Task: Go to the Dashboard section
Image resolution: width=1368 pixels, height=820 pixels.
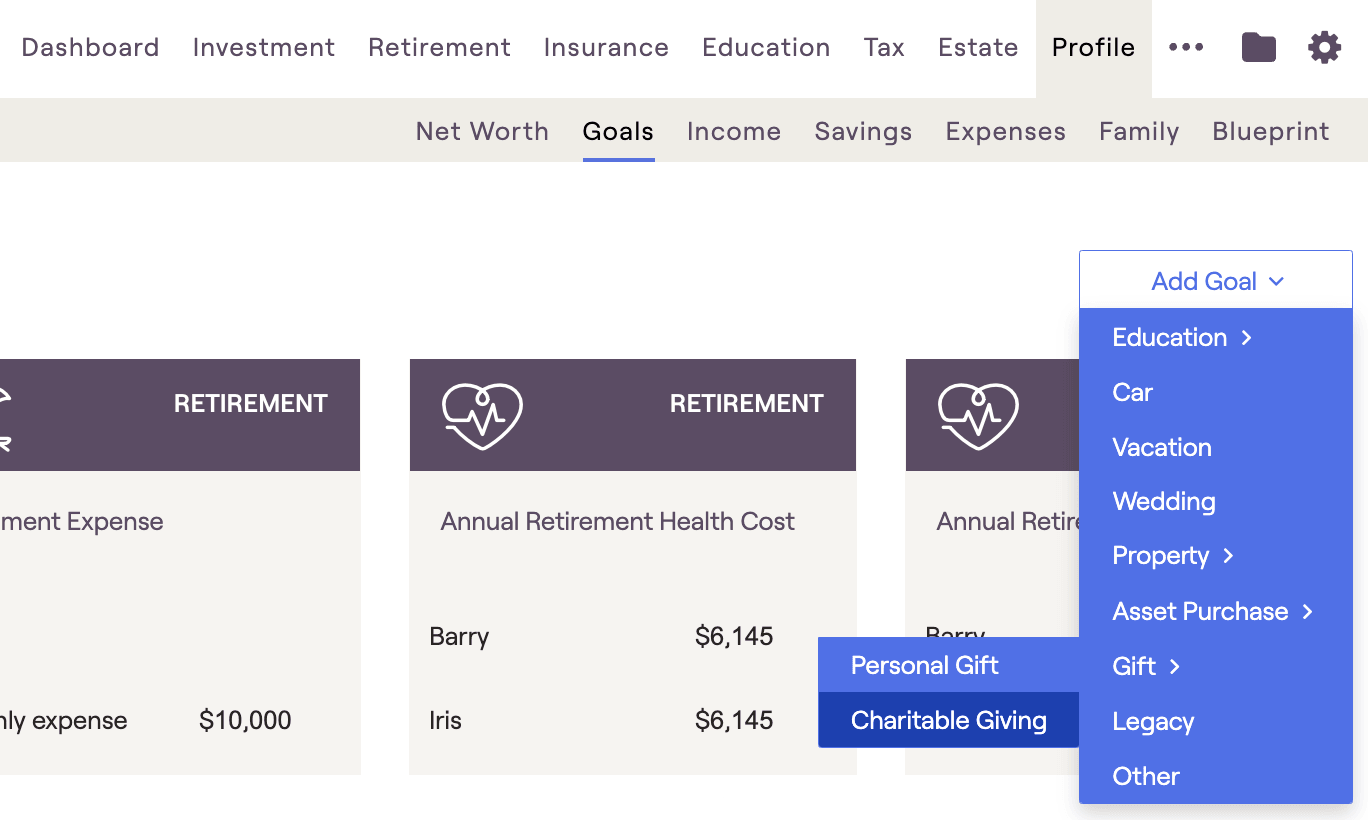Action: click(90, 47)
